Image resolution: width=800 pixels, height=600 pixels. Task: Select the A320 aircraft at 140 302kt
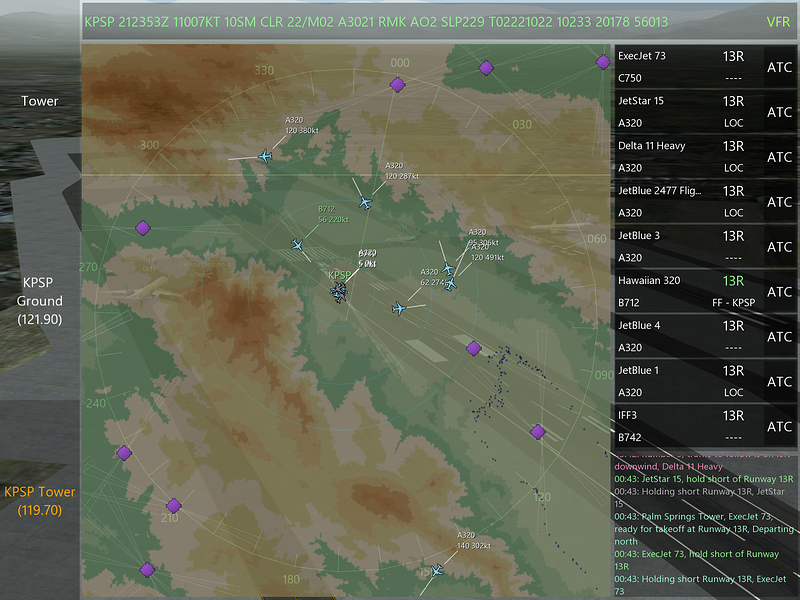point(437,570)
